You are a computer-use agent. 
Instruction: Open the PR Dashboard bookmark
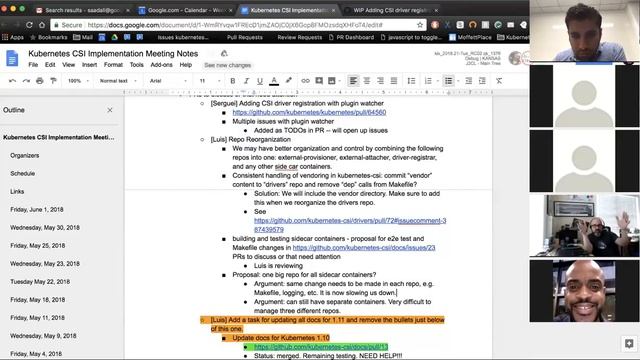351,37
